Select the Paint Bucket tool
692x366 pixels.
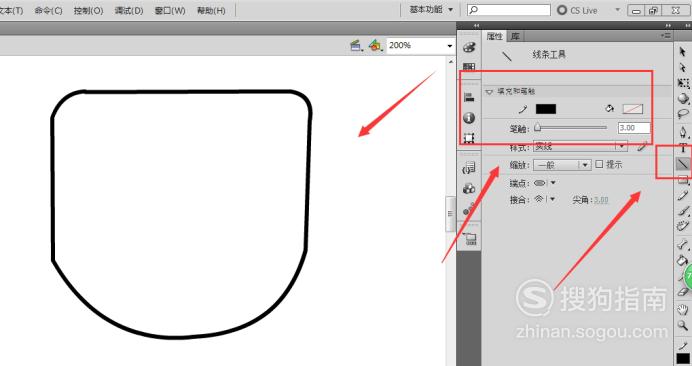[x=682, y=260]
